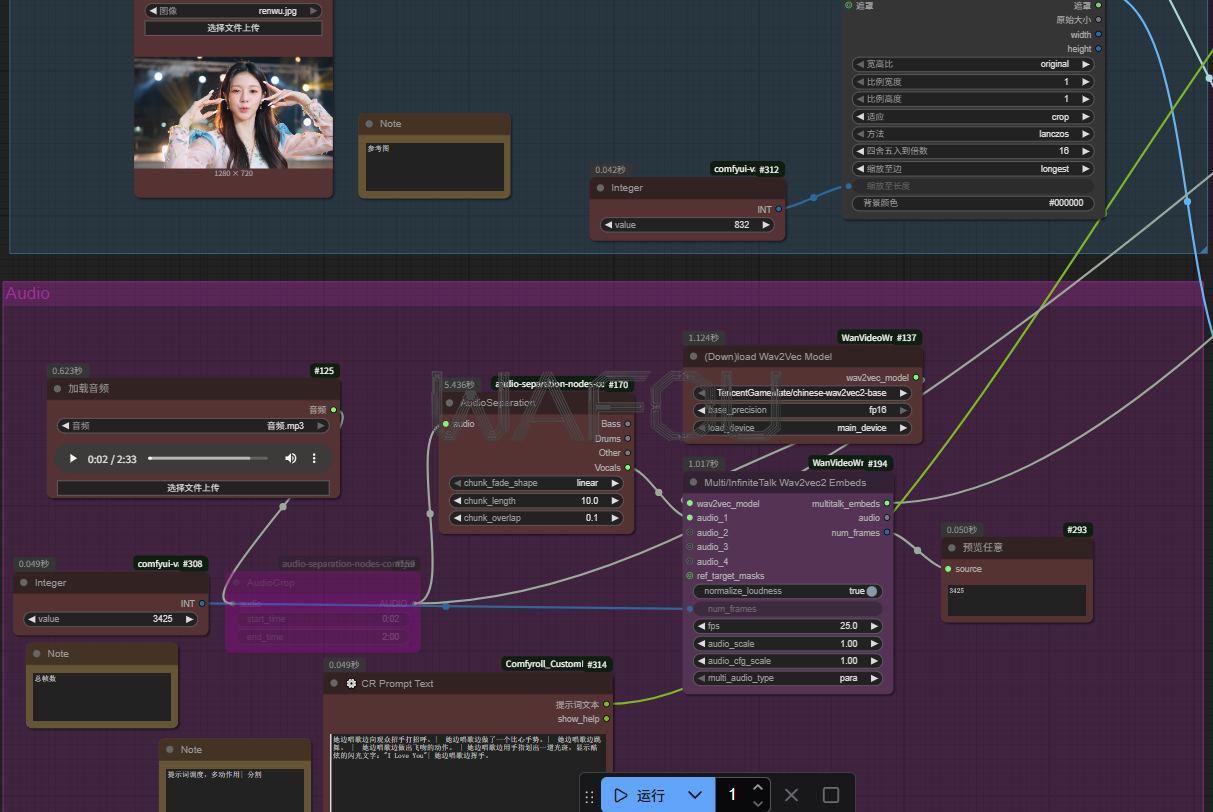
Task: Click the square stop icon in run toolbar
Action: 830,795
